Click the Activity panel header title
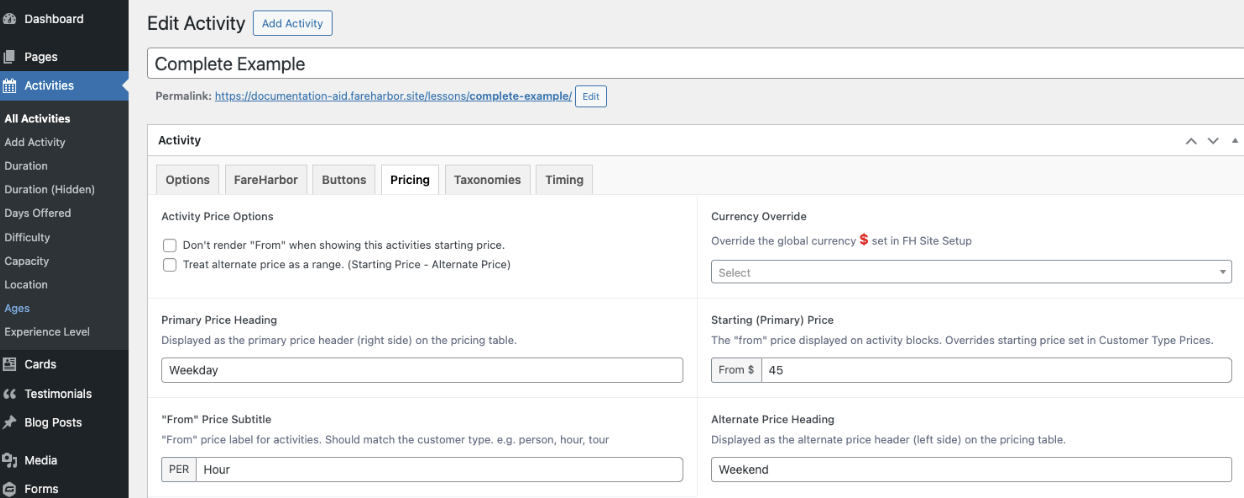This screenshot has width=1244, height=498. click(180, 141)
